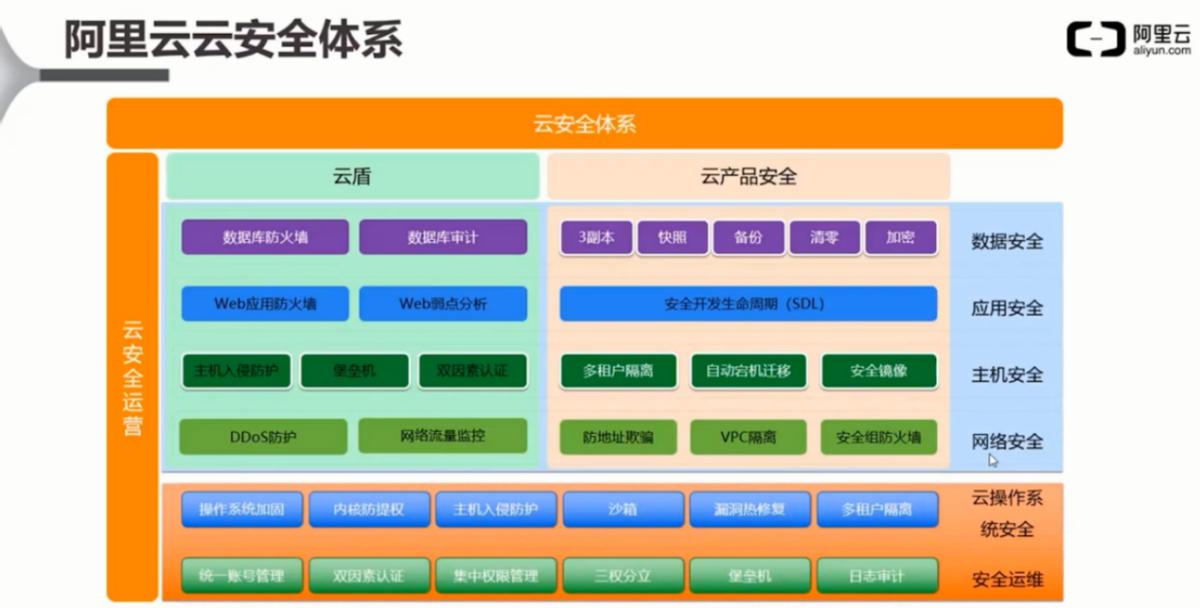The image size is (1200, 608).
Task: Click the 安全开发生命周期 (SDL) bar
Action: point(748,303)
